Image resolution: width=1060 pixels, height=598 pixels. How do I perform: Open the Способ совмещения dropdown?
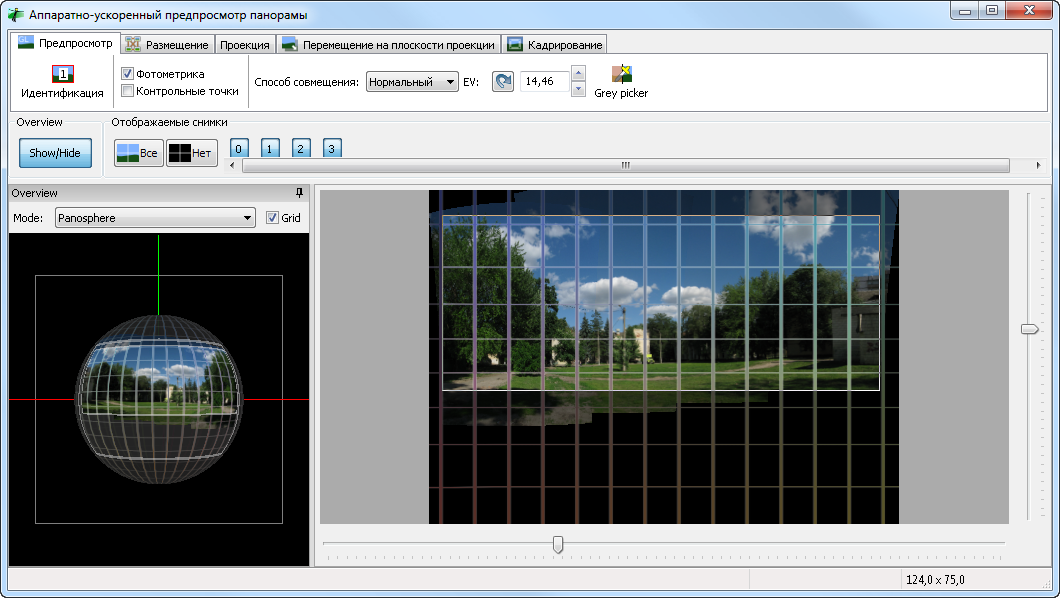[x=411, y=82]
